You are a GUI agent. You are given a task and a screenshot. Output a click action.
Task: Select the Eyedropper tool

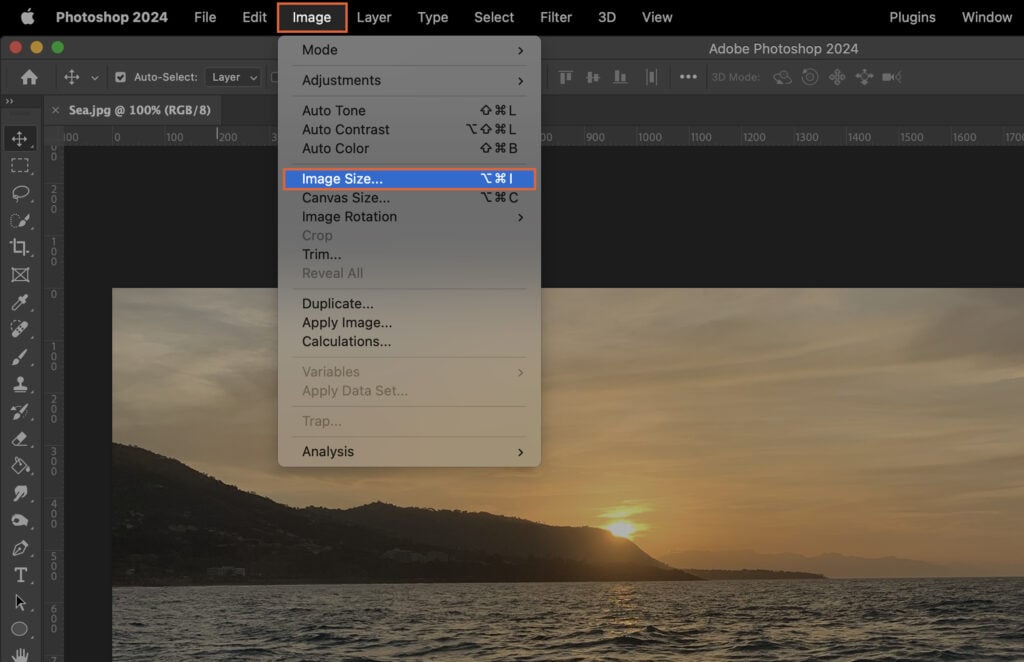click(21, 303)
